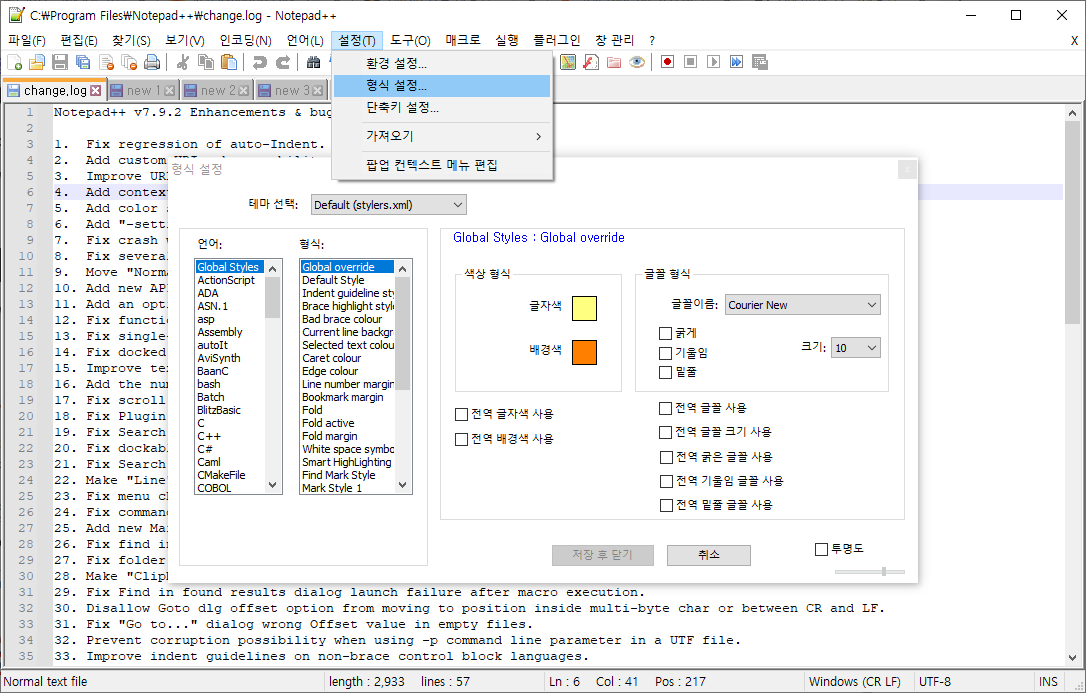Open the 플러그인 menu
The image size is (1086, 693).
click(x=557, y=40)
